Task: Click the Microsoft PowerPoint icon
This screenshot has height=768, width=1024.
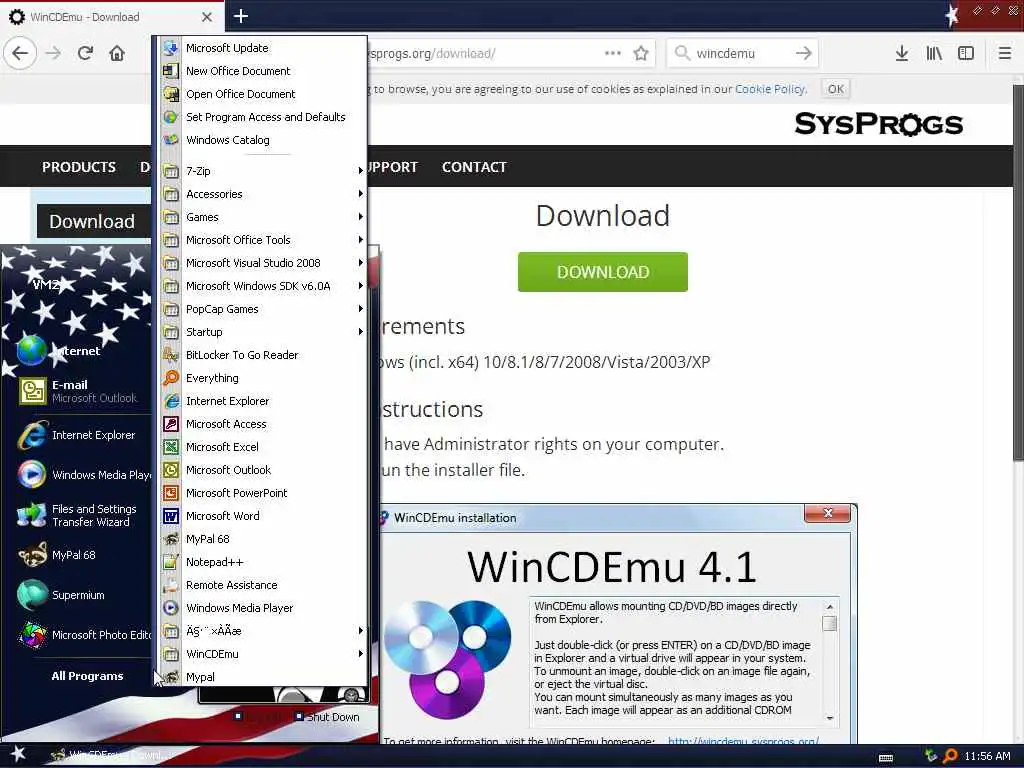Action: click(x=170, y=493)
